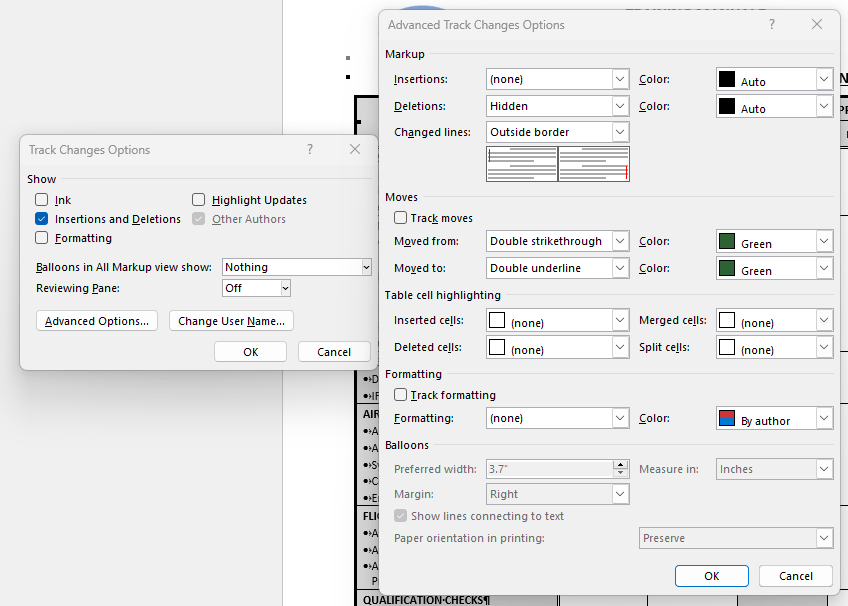Click QUALIFICATION CHECKS text in the document
Screen dimensions: 848x606
(427, 600)
